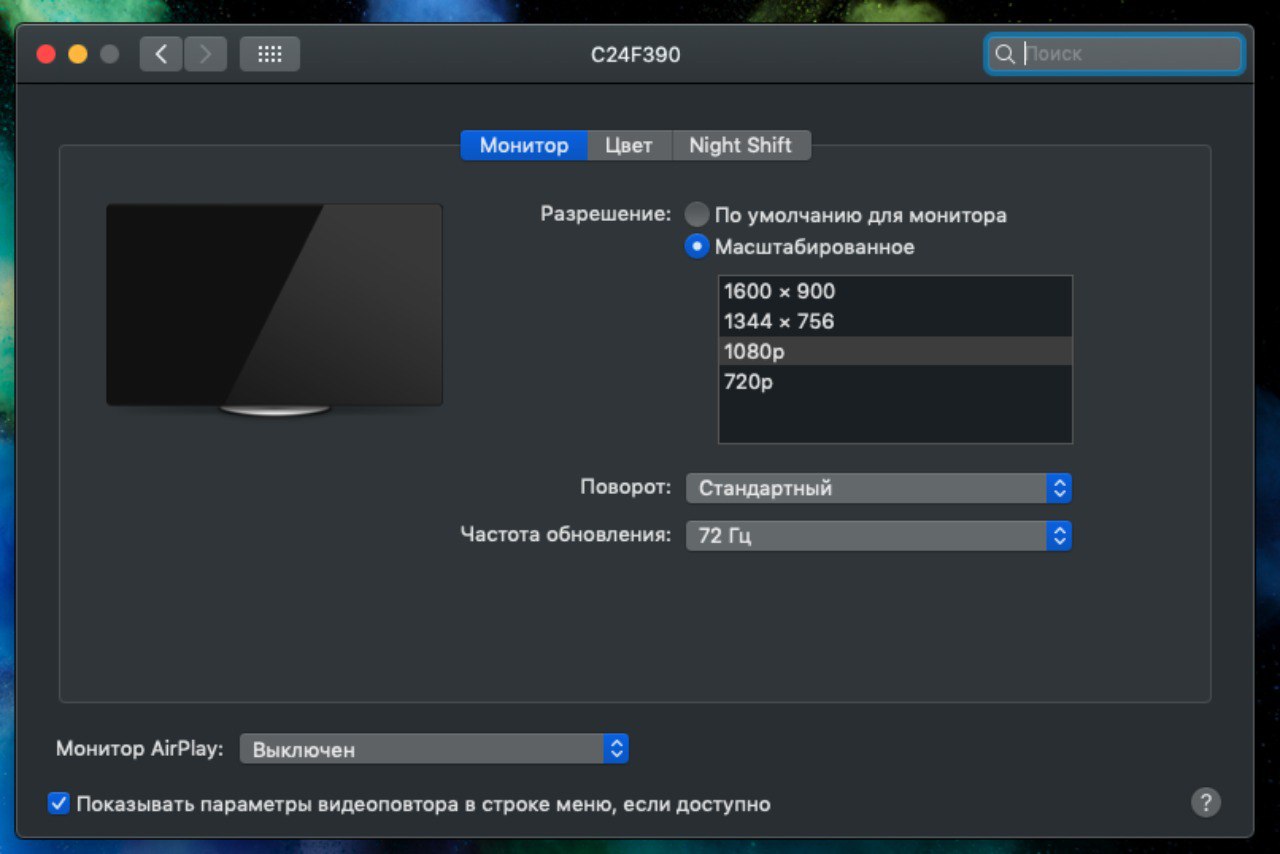
Task: Choose 1344 × 756 resolution
Action: click(895, 321)
